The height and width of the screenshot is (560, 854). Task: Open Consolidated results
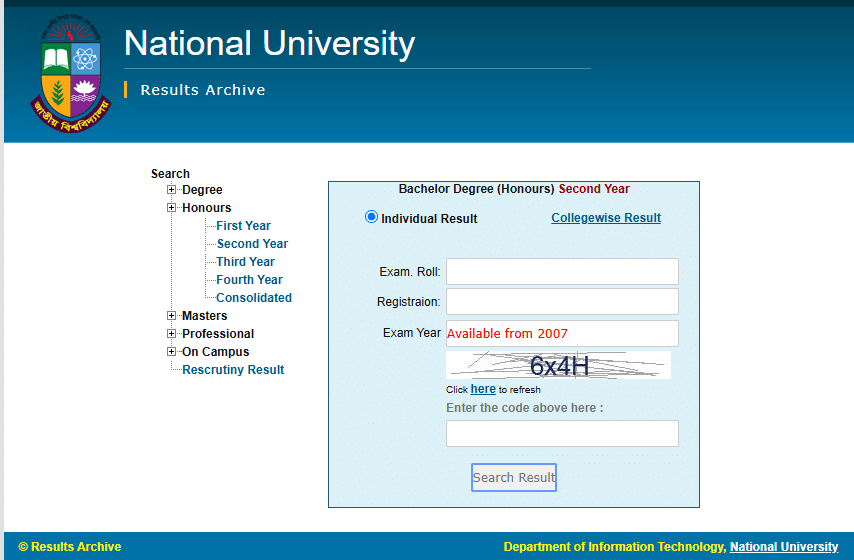tap(254, 297)
